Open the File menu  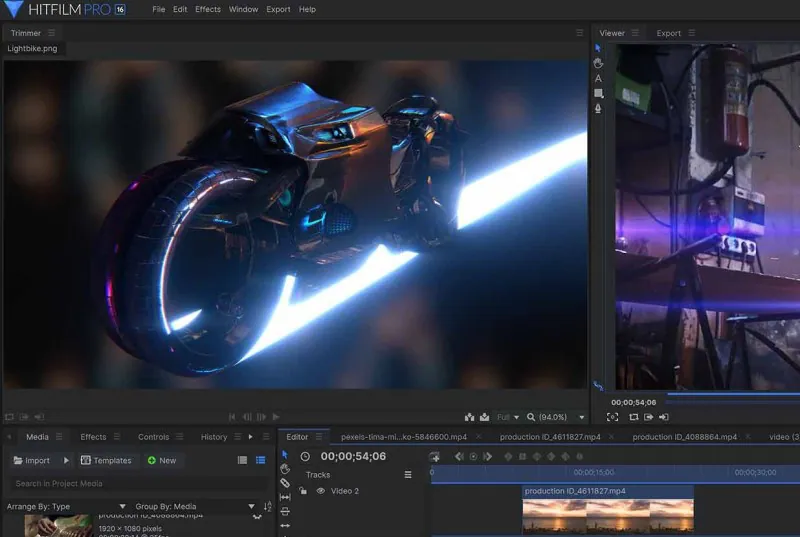(x=159, y=9)
